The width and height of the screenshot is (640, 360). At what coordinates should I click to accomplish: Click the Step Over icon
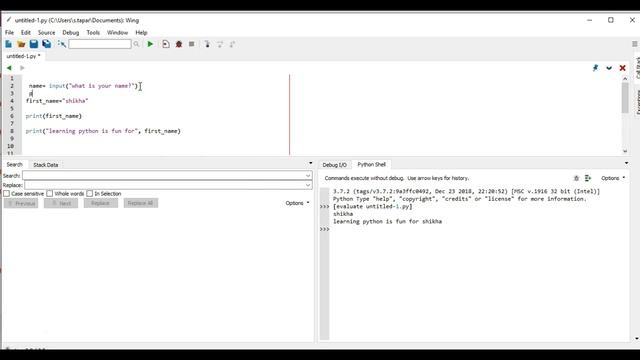[220, 44]
